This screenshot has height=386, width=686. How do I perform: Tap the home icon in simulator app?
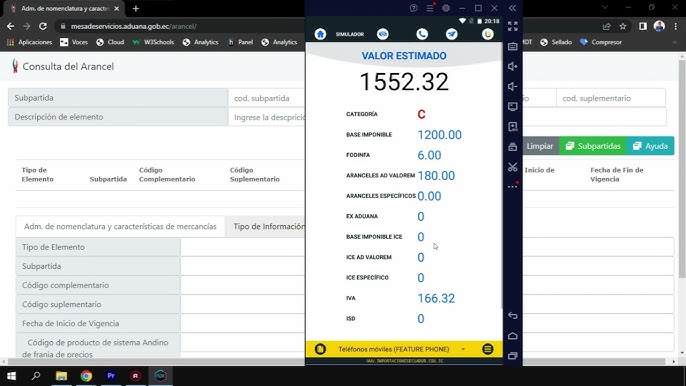coord(320,34)
